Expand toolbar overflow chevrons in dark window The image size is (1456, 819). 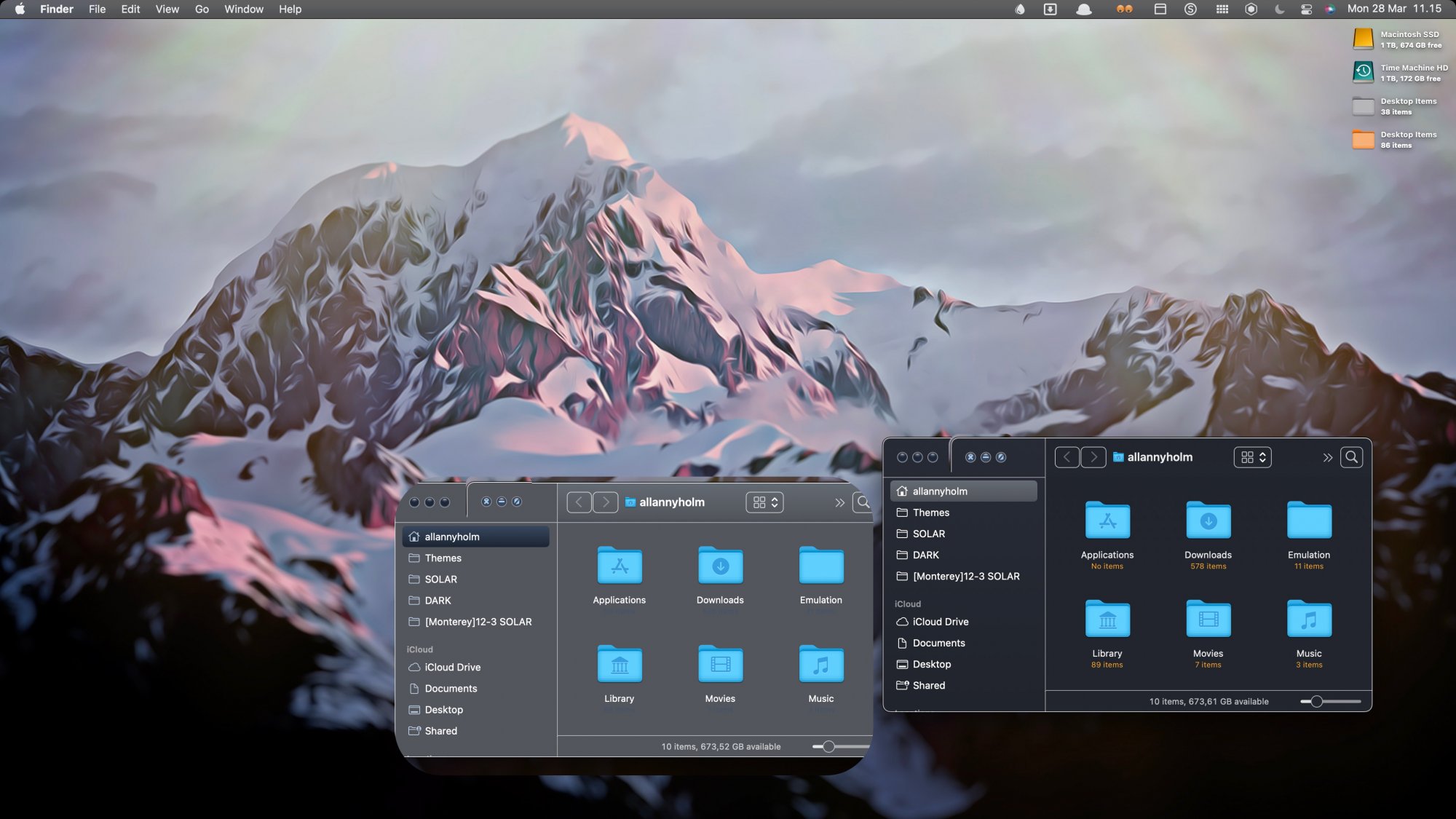(x=1327, y=458)
